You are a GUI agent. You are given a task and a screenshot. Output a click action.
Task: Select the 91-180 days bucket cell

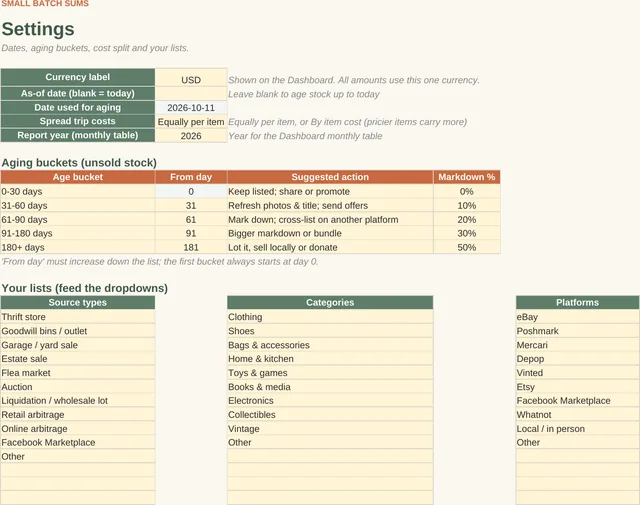click(78, 233)
